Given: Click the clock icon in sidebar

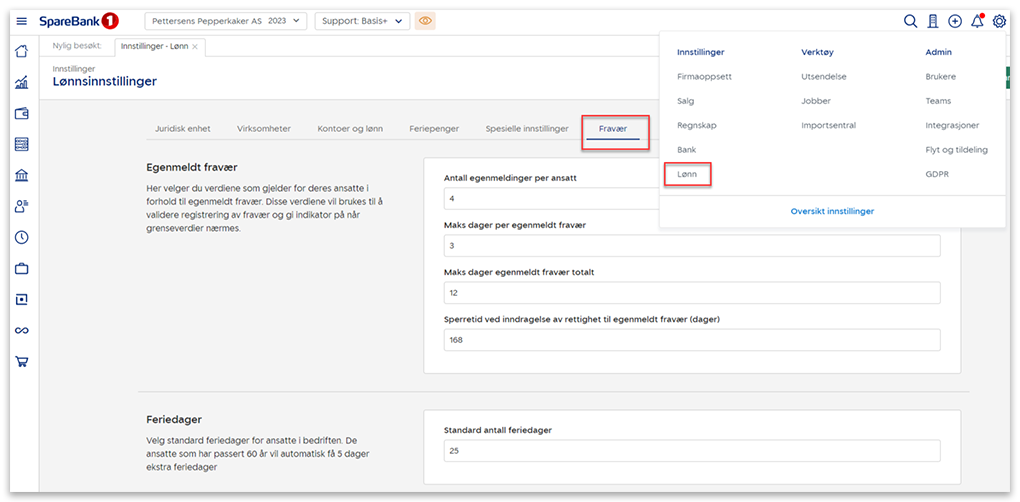Looking at the screenshot, I should [21, 238].
